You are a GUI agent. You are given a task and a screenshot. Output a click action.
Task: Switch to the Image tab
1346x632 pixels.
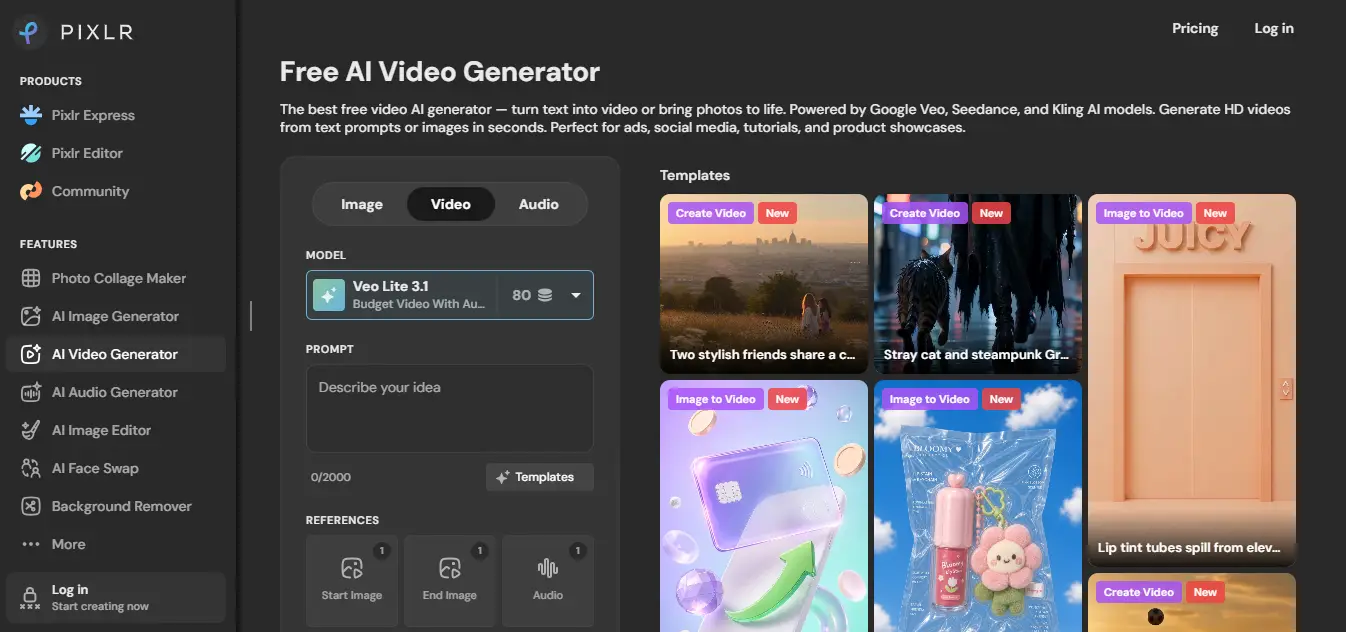362,204
